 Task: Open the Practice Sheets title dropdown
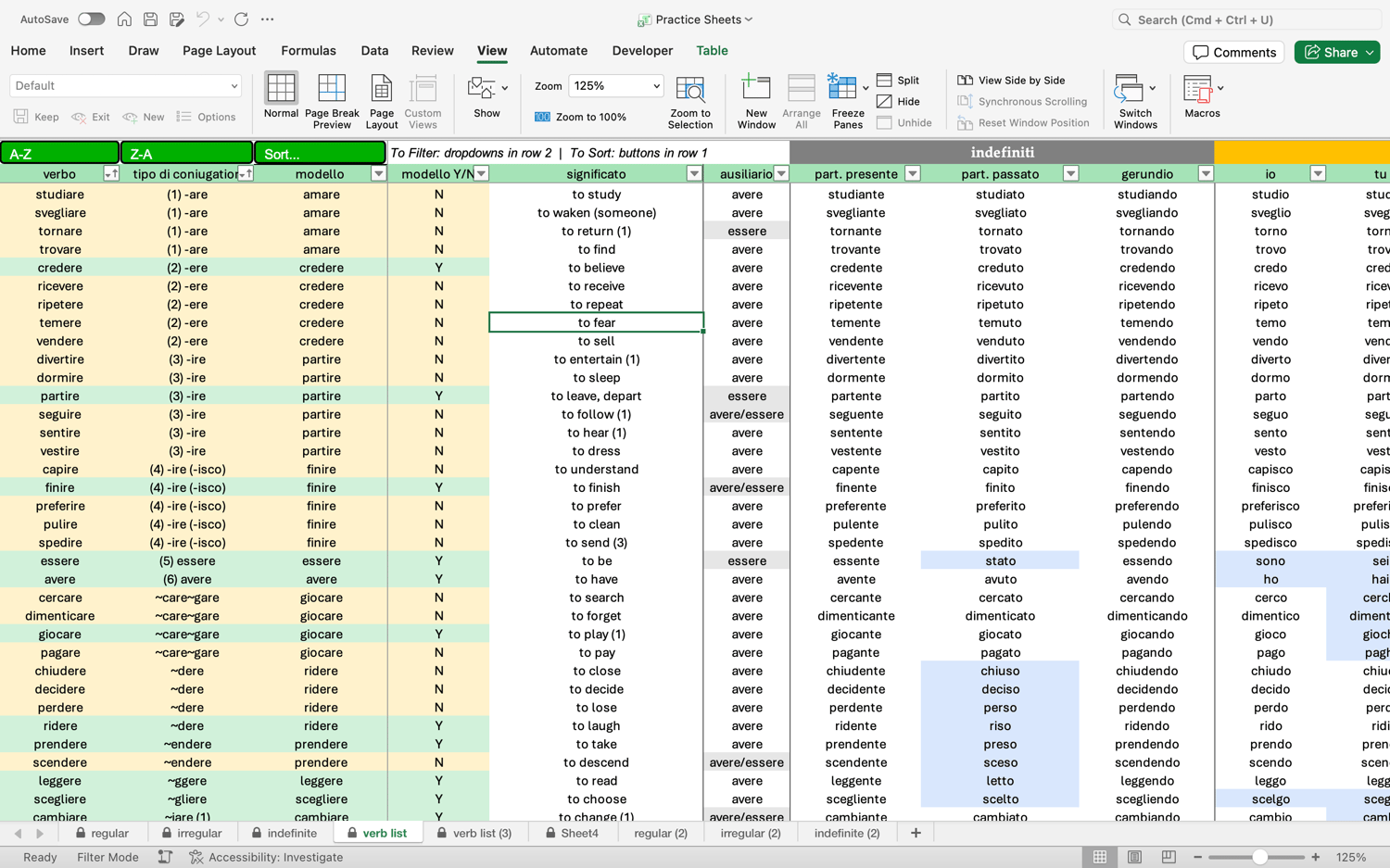pos(695,19)
